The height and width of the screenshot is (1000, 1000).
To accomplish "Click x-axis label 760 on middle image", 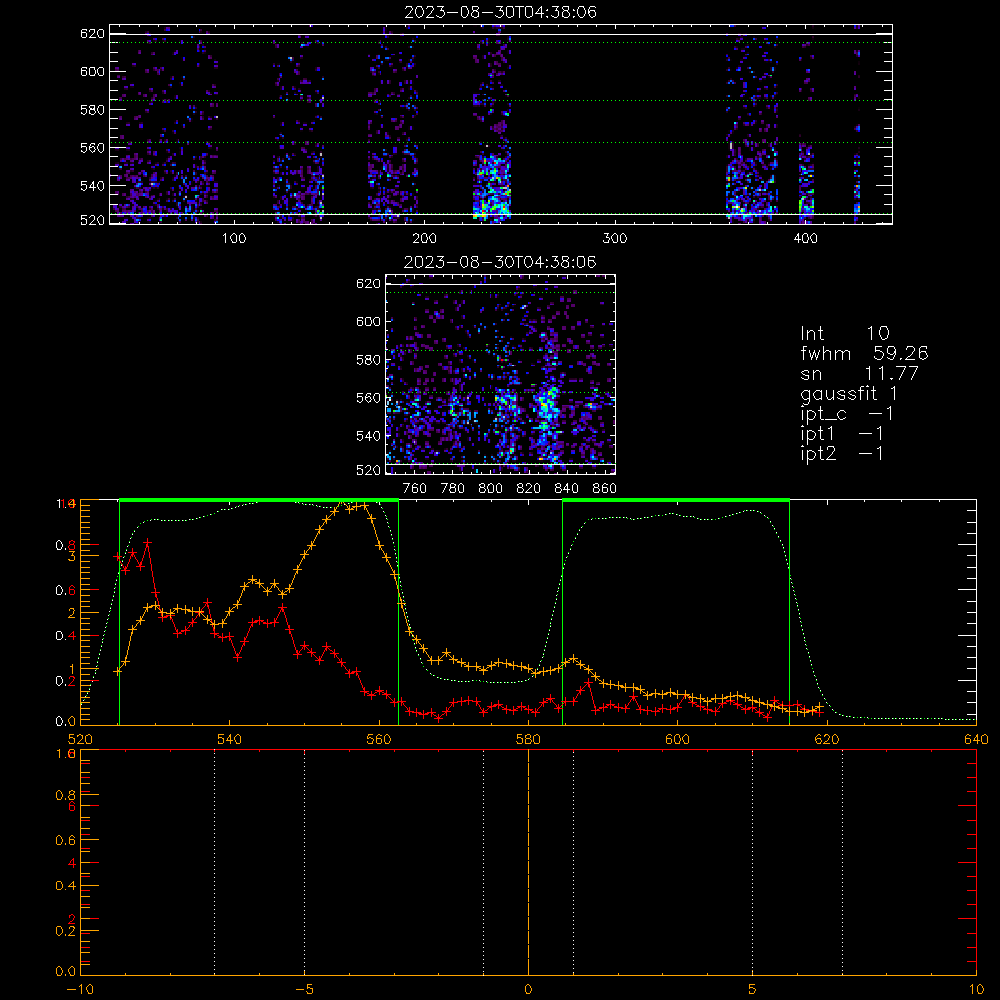I will (415, 489).
